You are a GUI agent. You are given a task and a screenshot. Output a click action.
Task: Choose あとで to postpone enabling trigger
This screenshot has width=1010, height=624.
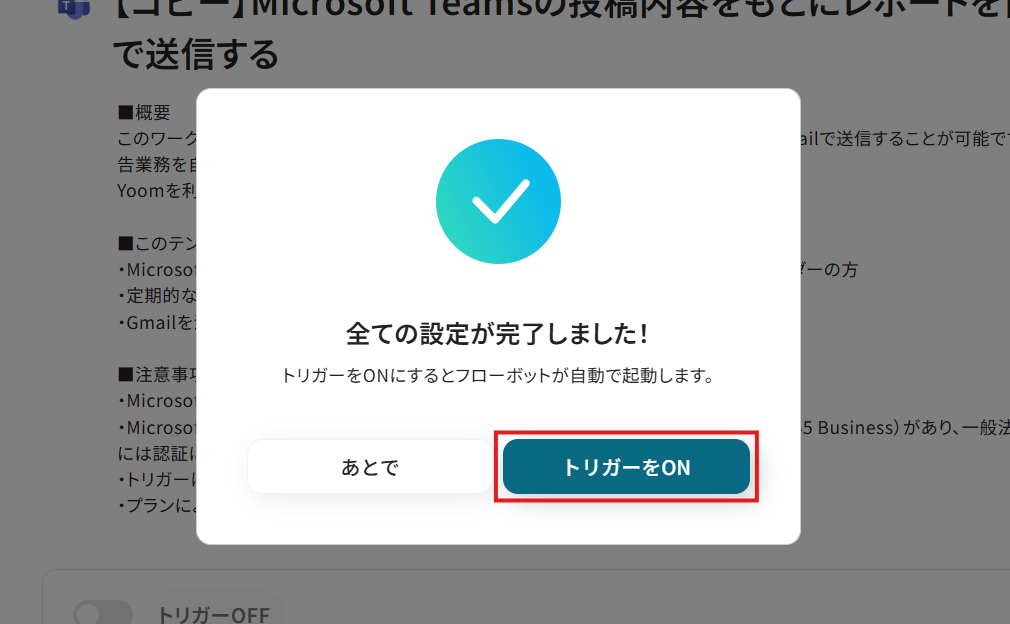click(x=370, y=467)
